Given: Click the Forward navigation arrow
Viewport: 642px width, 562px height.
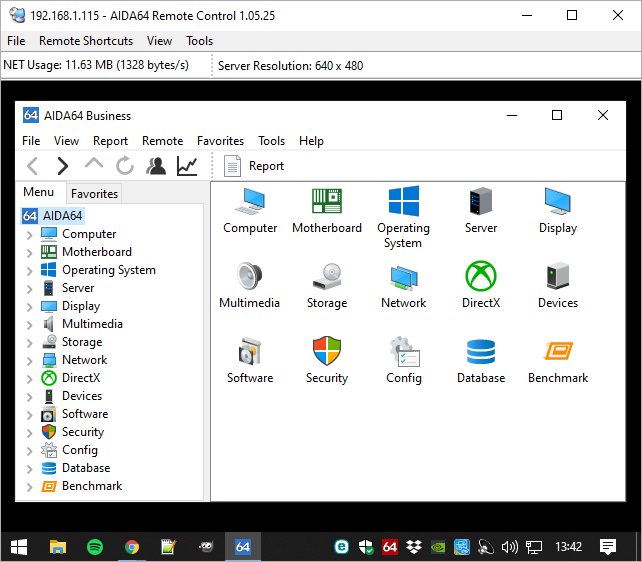Looking at the screenshot, I should [63, 166].
